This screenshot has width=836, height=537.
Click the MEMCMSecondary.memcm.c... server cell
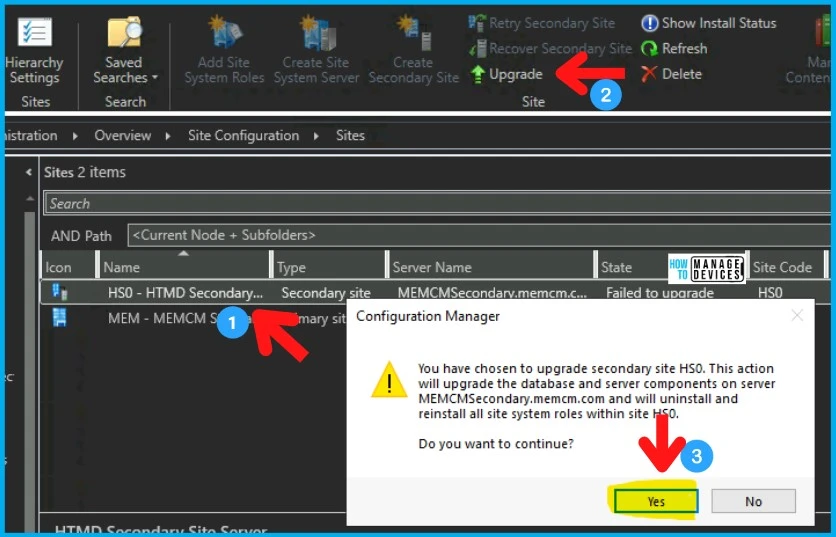coord(492,293)
